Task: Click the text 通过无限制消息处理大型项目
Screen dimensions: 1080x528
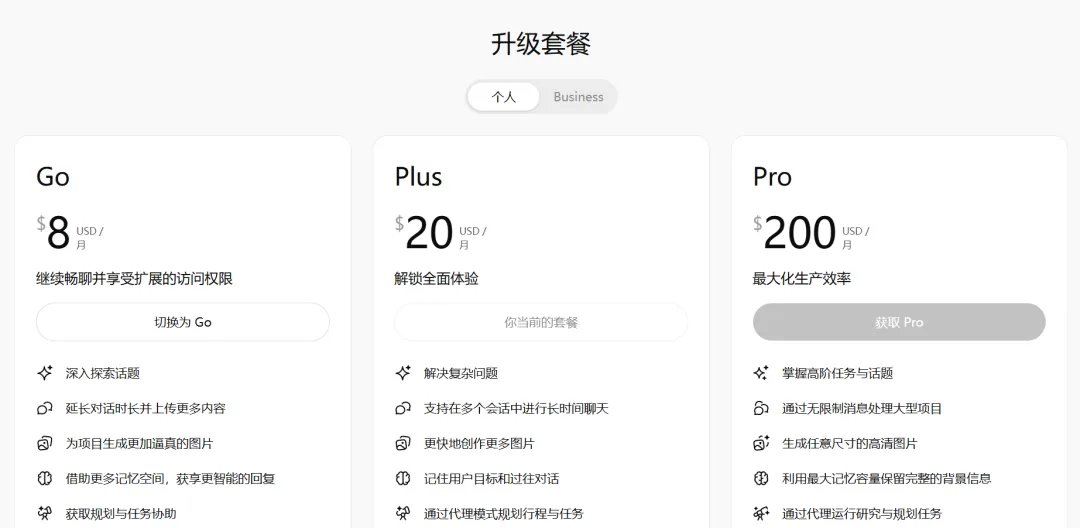Action: (x=862, y=409)
